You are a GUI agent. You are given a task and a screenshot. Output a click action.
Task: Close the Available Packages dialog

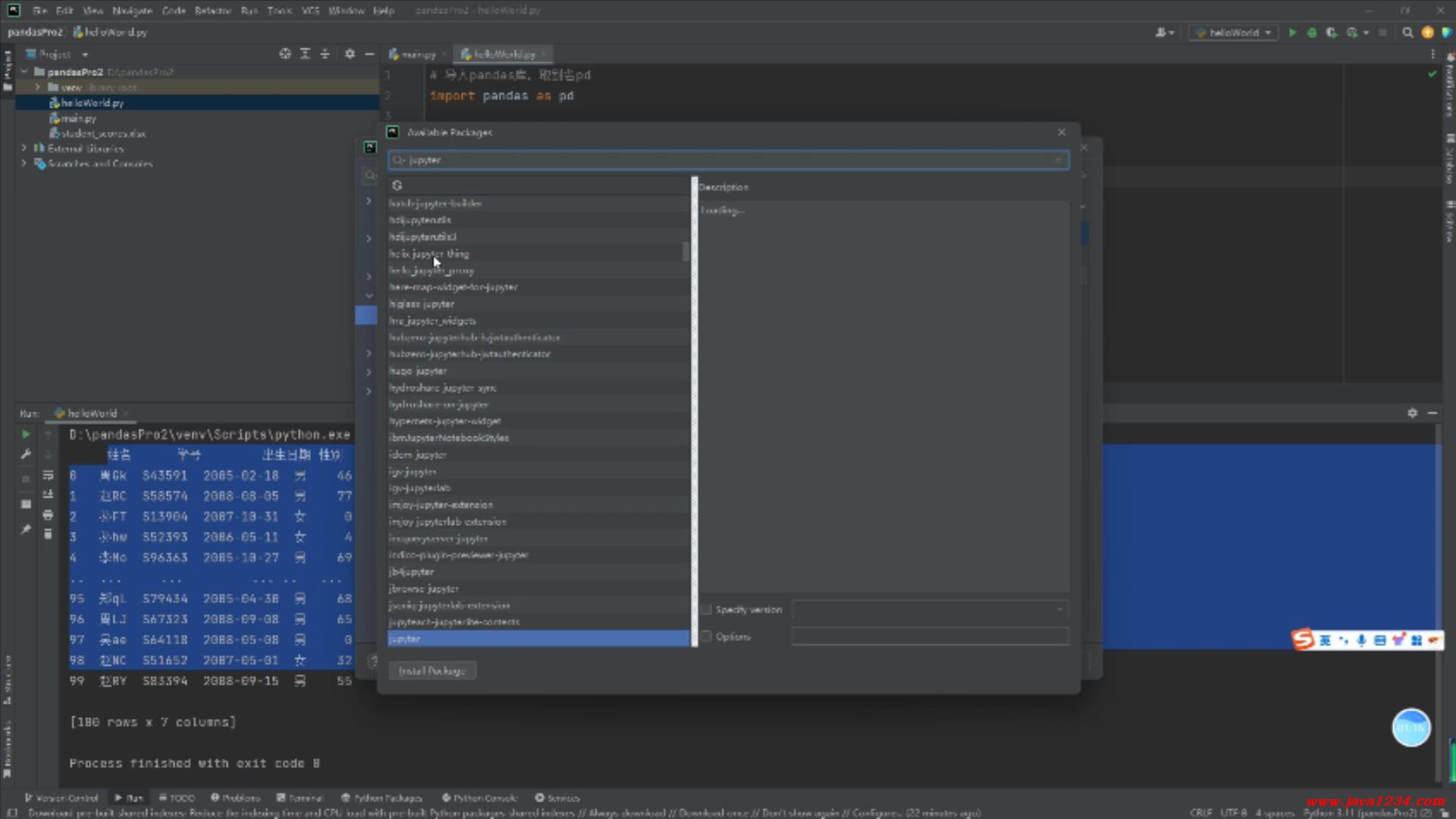coord(1062,132)
